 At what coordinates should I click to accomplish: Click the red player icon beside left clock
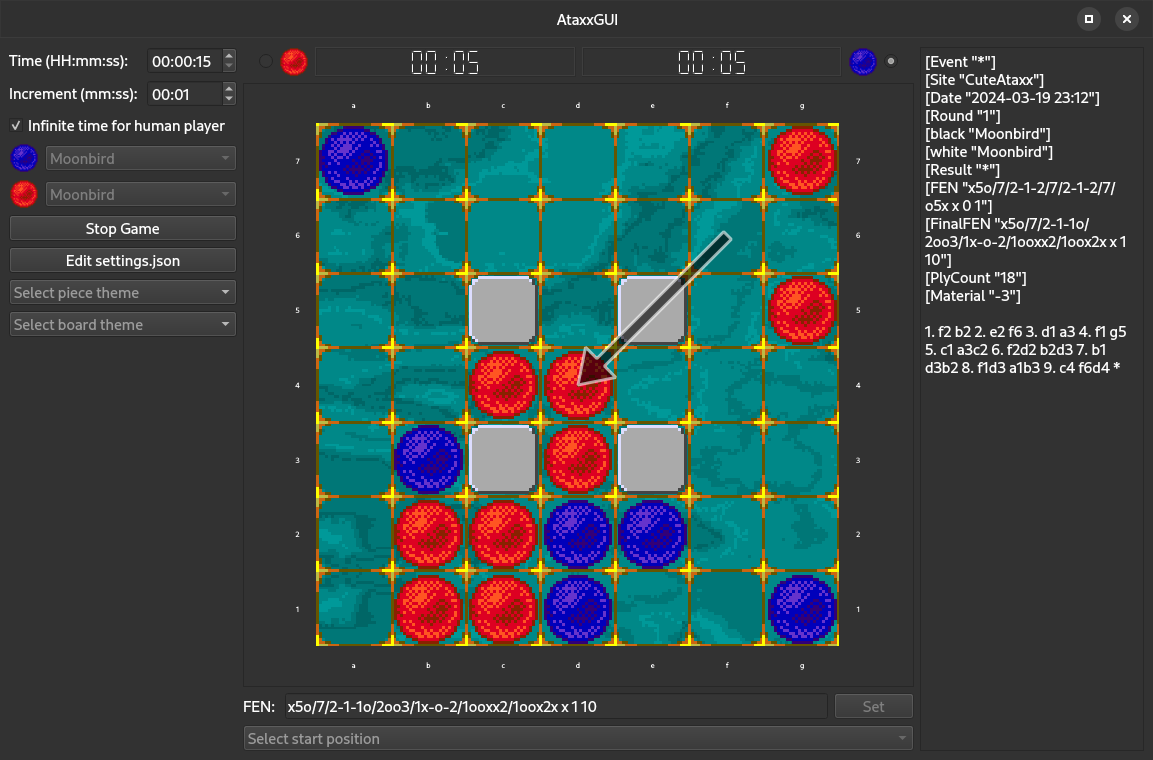pyautogui.click(x=294, y=62)
